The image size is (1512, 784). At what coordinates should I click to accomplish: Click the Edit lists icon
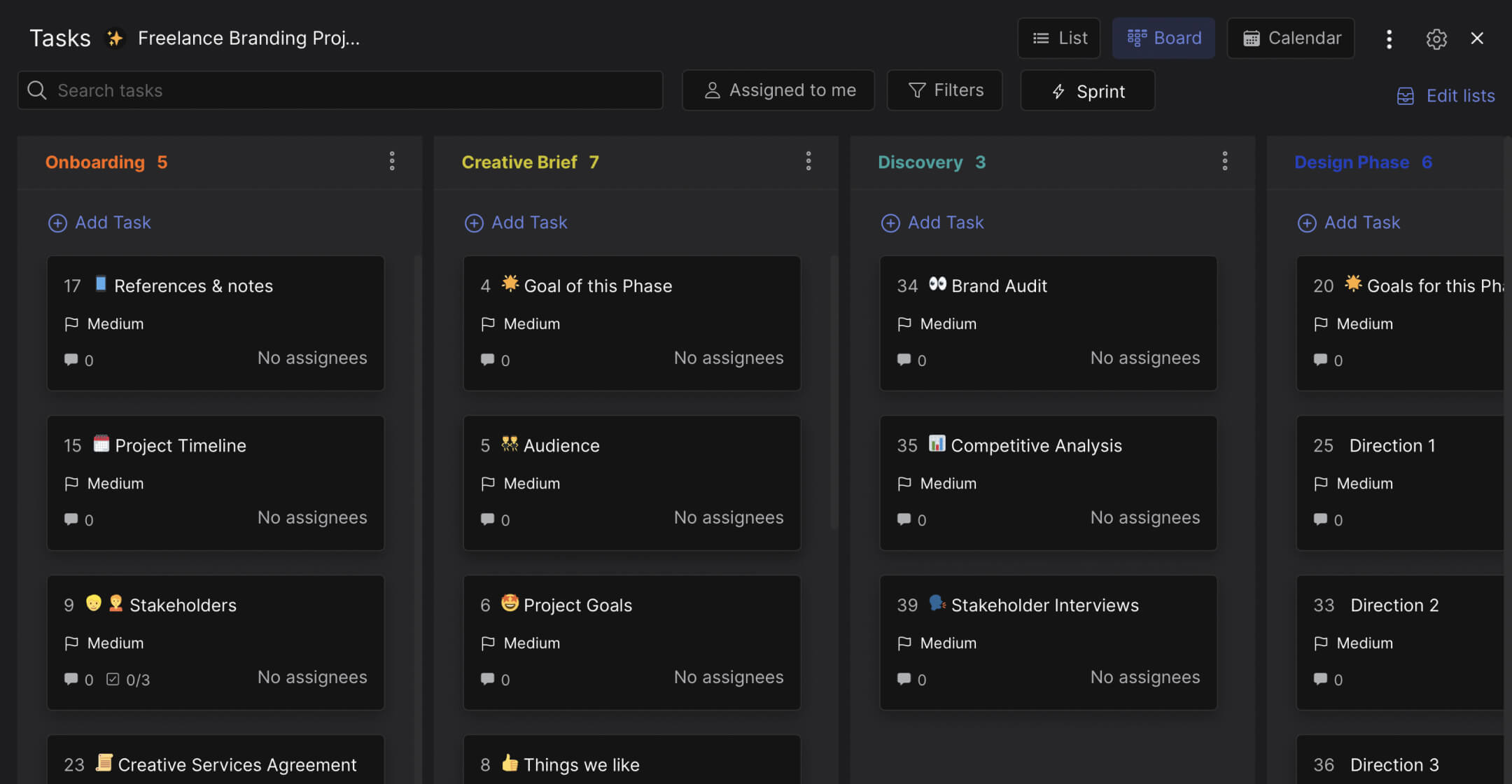tap(1406, 96)
